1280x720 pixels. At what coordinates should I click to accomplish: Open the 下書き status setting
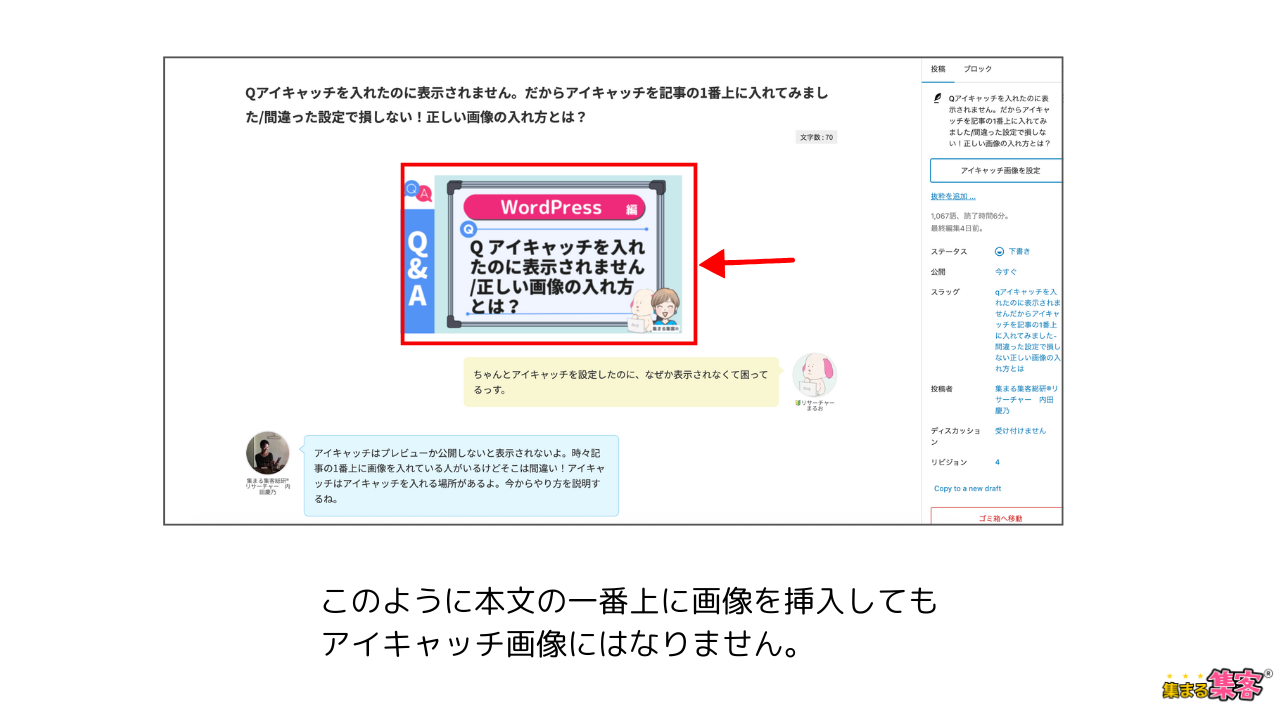pyautogui.click(x=1019, y=251)
